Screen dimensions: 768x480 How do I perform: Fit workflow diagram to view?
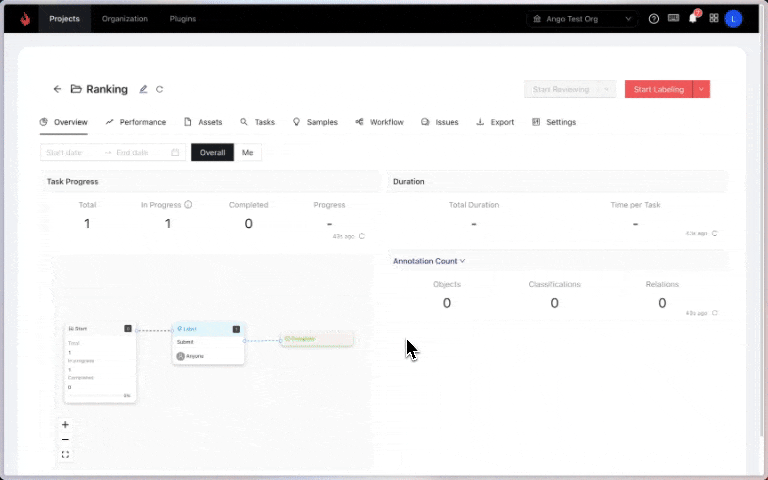(x=65, y=454)
